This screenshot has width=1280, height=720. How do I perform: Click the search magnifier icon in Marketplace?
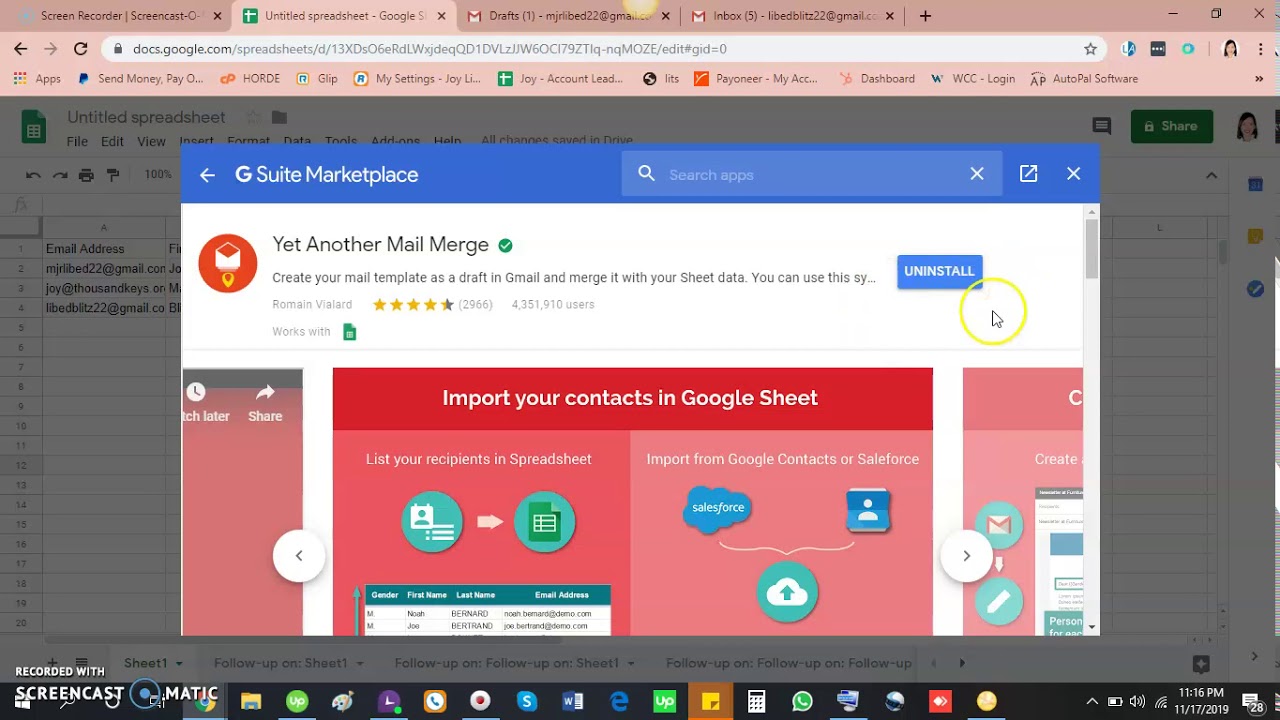[x=646, y=174]
